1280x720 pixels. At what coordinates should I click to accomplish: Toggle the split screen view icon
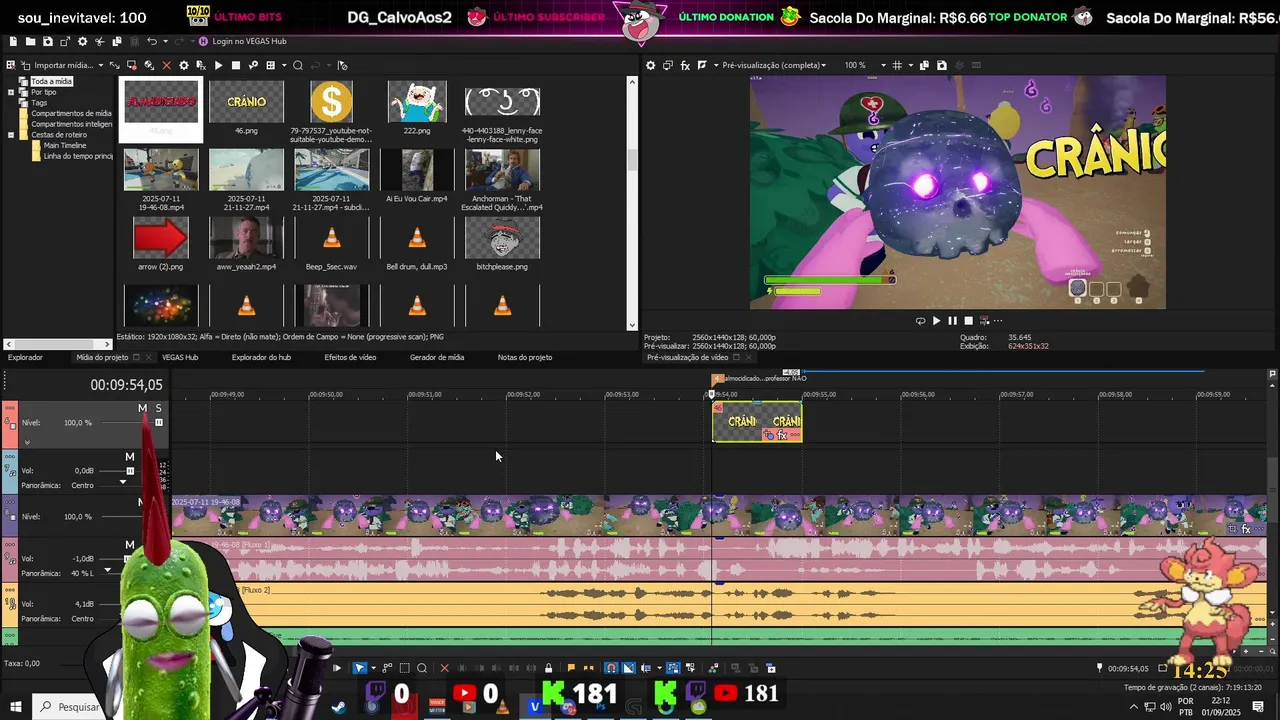(702, 65)
